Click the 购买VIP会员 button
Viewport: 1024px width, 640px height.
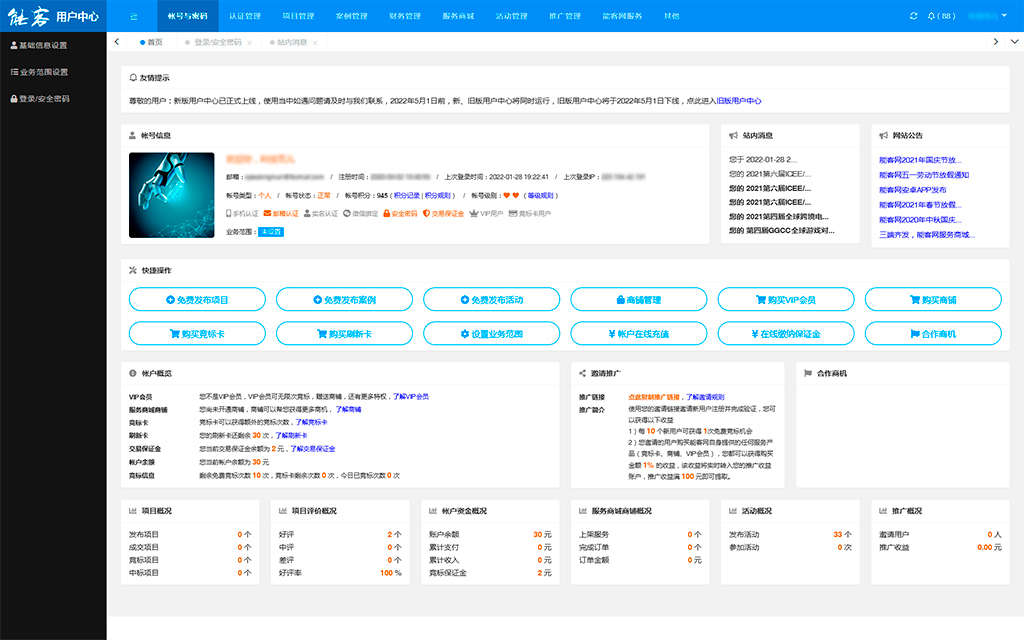pyautogui.click(x=786, y=299)
